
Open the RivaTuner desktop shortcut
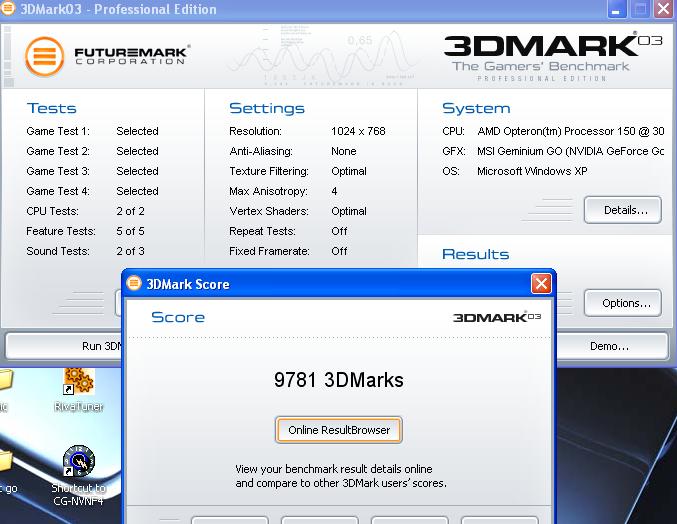[x=79, y=390]
